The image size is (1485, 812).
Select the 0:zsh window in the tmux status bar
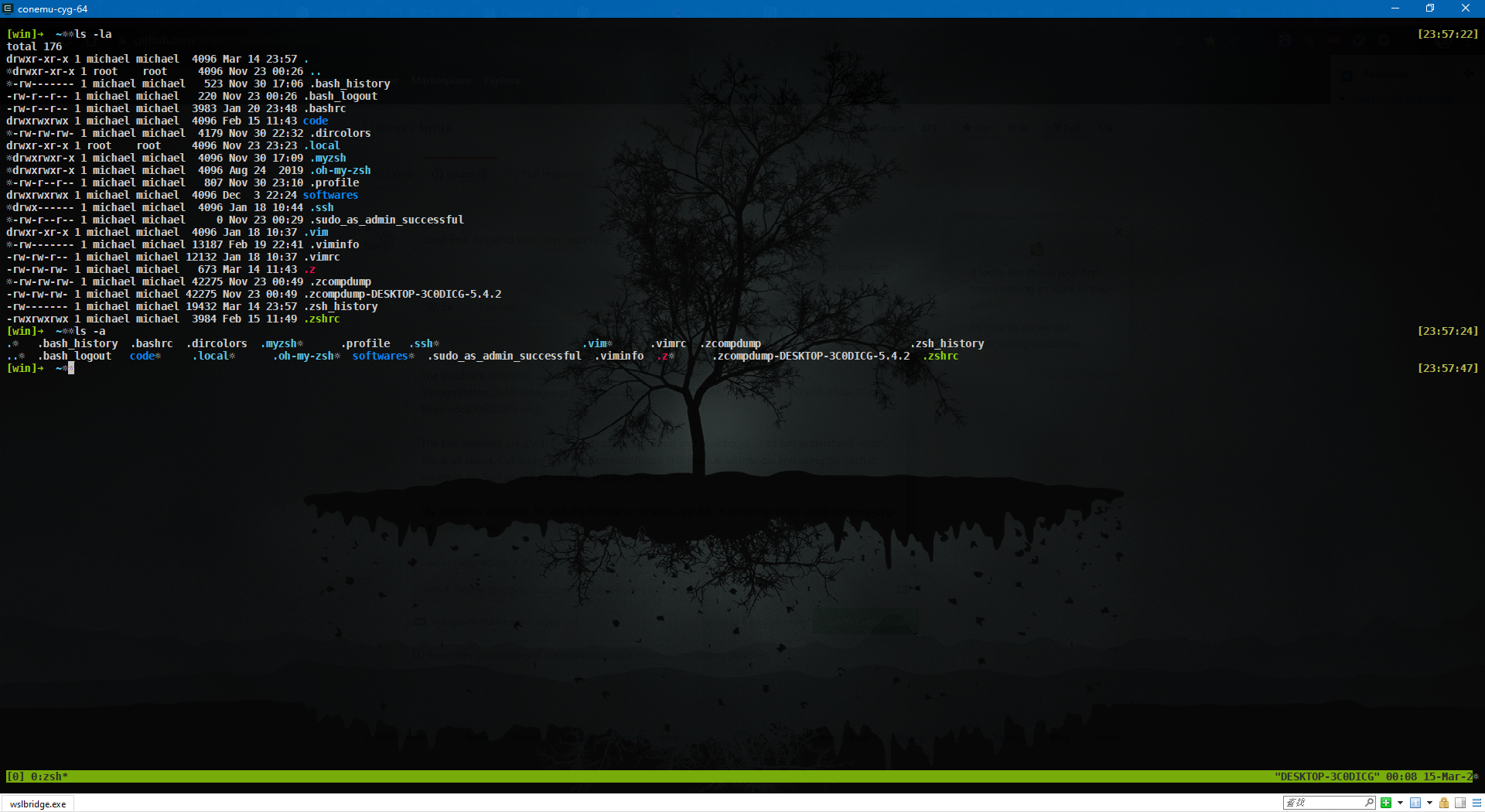[46, 776]
